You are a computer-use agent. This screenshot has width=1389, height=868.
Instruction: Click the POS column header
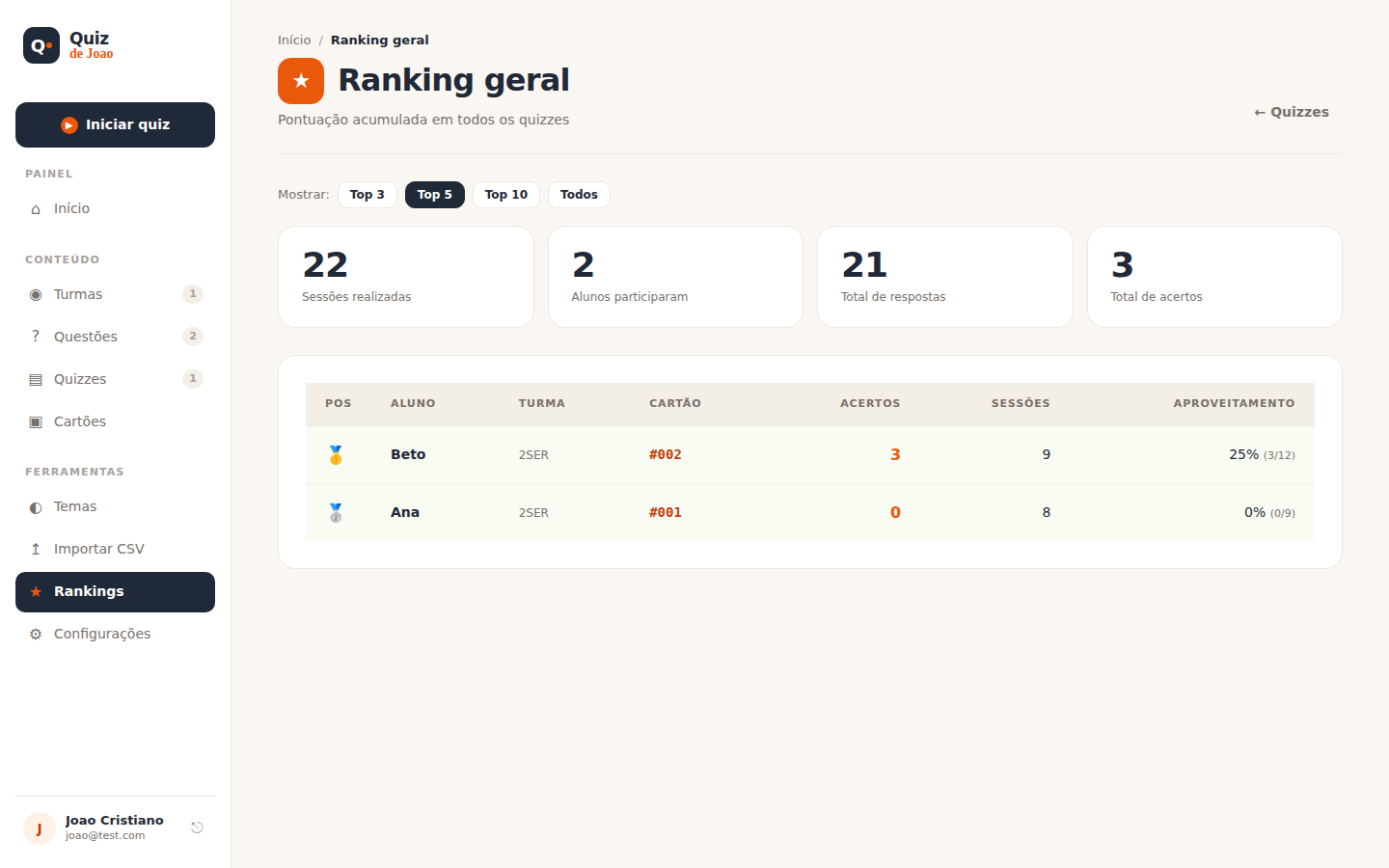click(x=339, y=404)
